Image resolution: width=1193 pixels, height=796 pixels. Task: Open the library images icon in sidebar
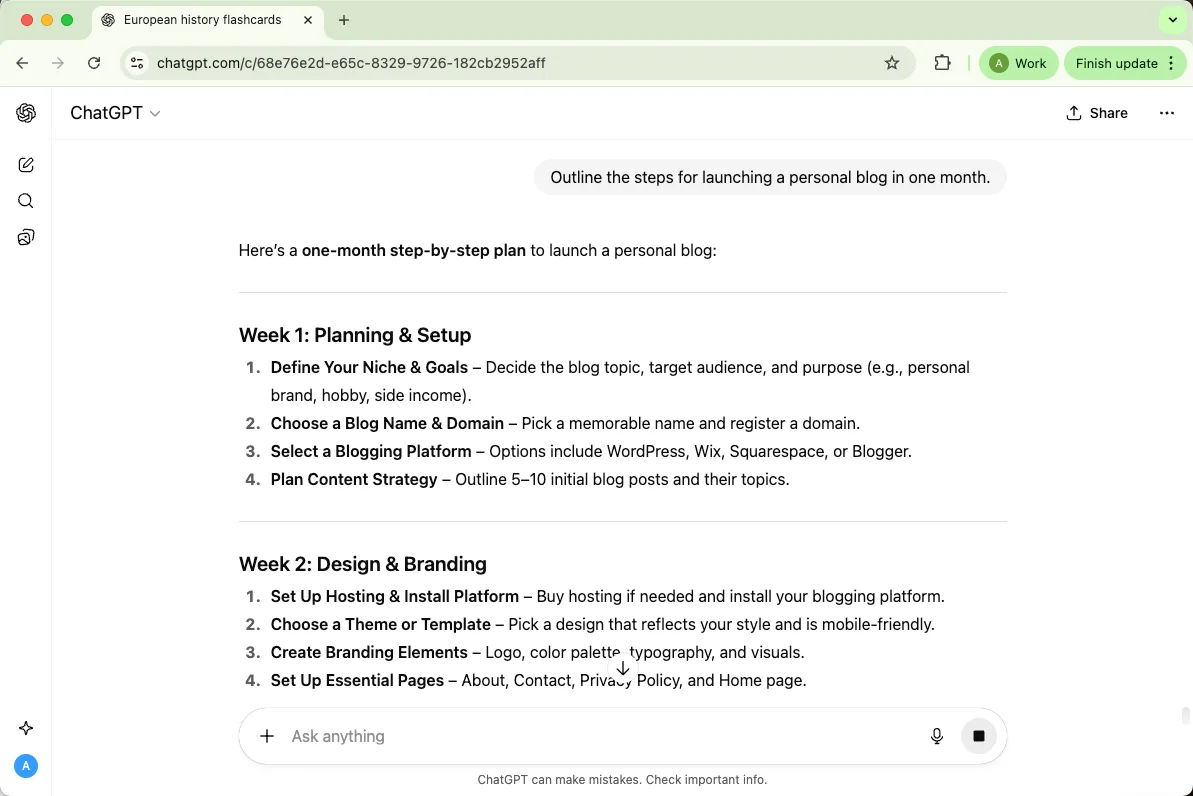pyautogui.click(x=26, y=237)
